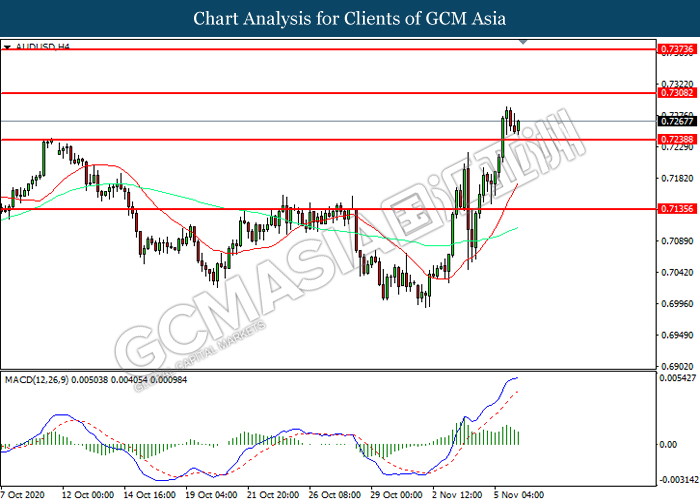The height and width of the screenshot is (500, 700).
Task: Select the 0.72388 level price label
Action: [677, 139]
